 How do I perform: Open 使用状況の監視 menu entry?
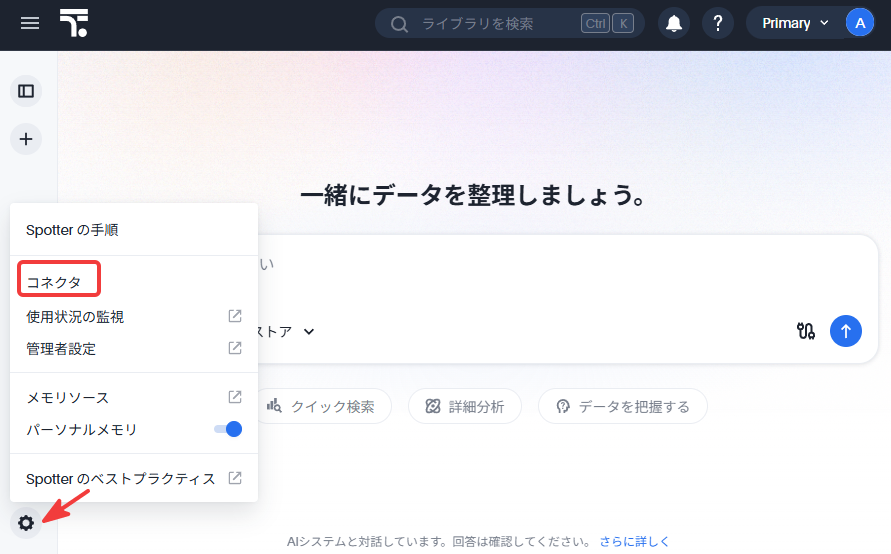(134, 316)
